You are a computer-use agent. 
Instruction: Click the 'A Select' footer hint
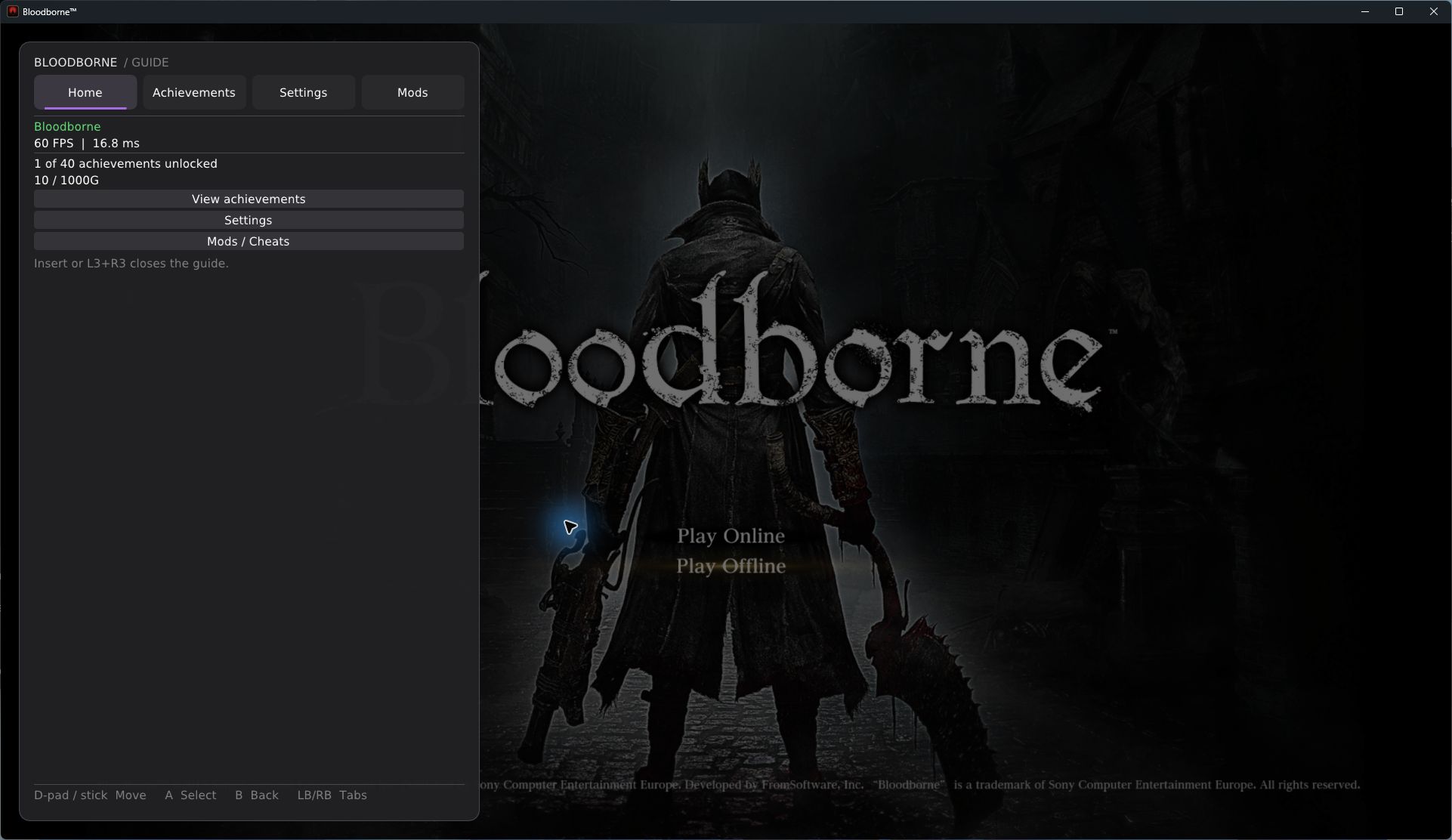pyautogui.click(x=190, y=795)
